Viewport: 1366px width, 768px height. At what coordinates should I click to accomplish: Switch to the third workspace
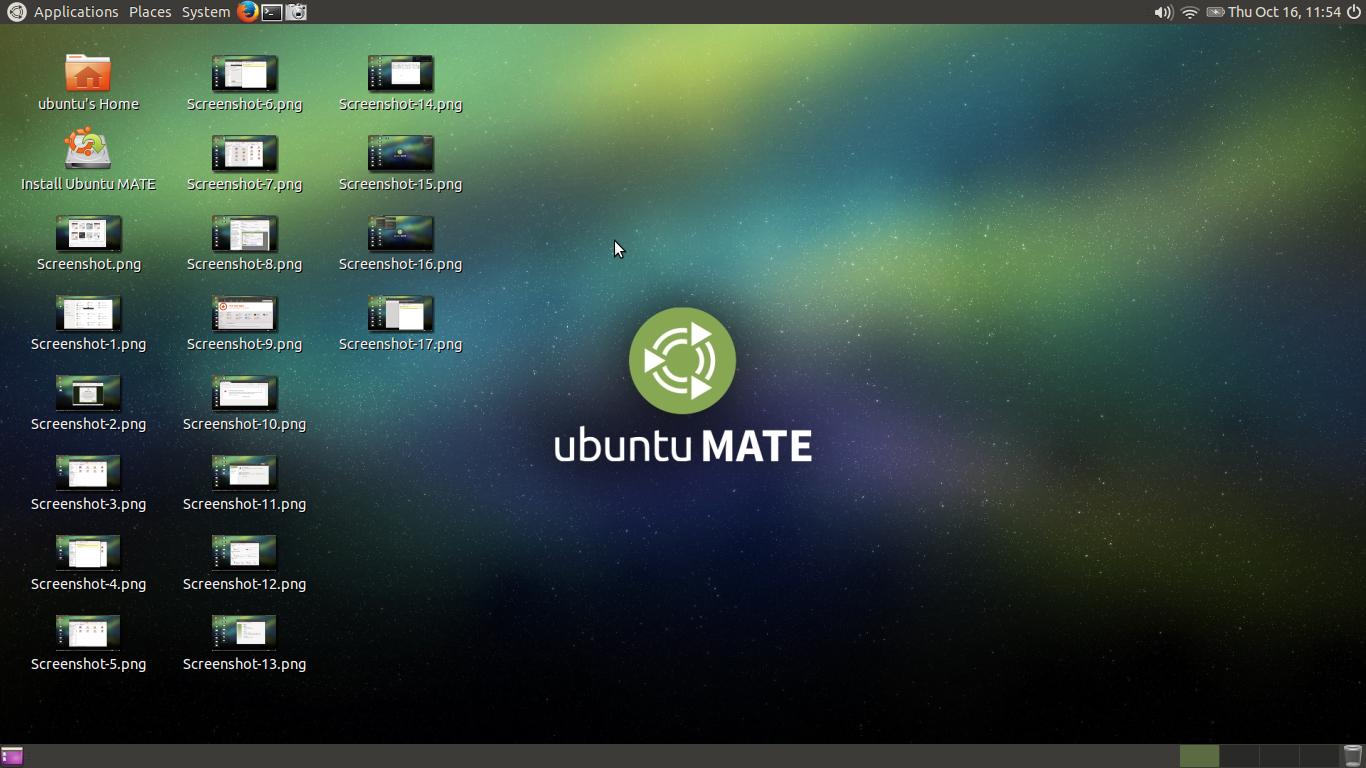pyautogui.click(x=1279, y=756)
